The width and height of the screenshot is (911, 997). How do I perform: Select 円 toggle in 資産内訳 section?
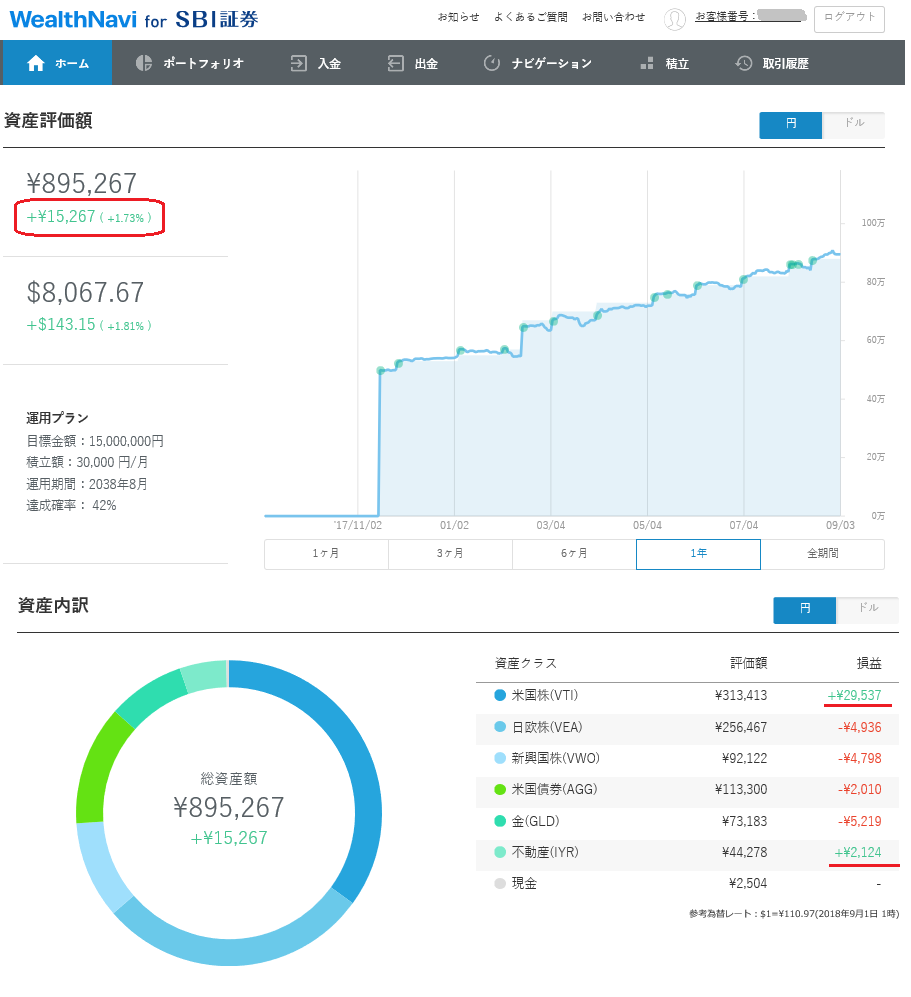pos(805,610)
